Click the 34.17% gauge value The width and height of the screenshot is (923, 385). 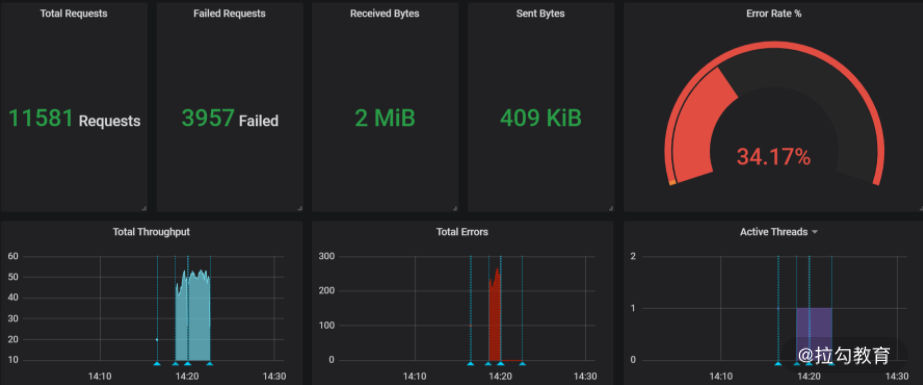coord(773,157)
